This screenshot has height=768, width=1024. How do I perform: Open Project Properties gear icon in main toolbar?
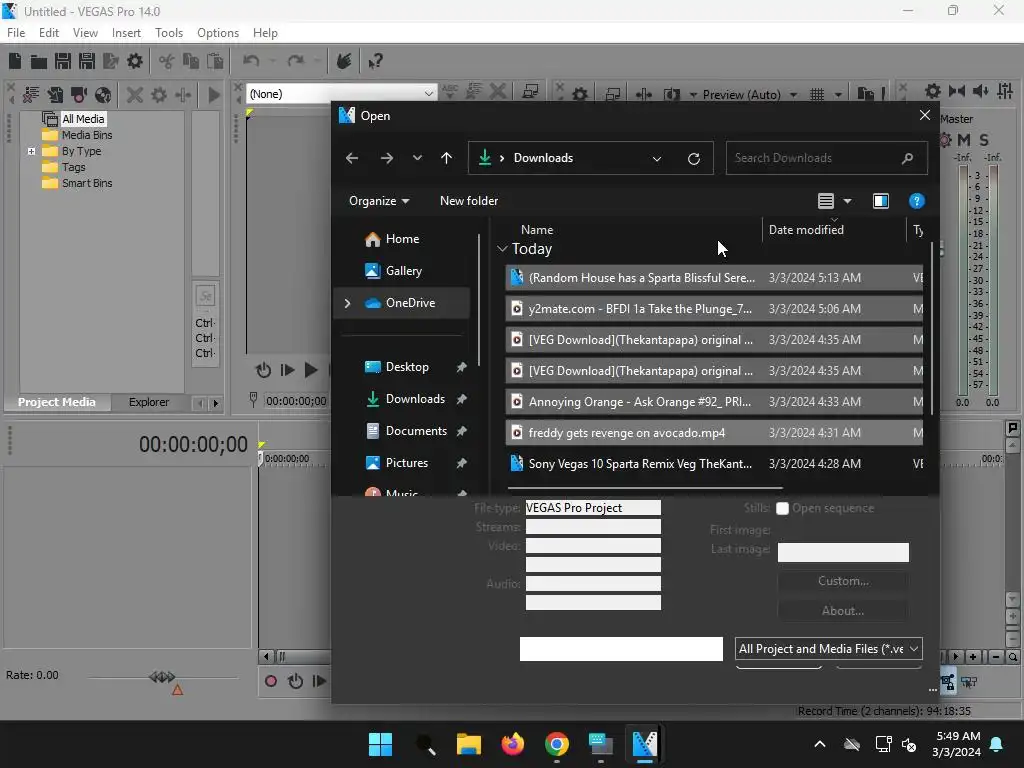tap(135, 61)
